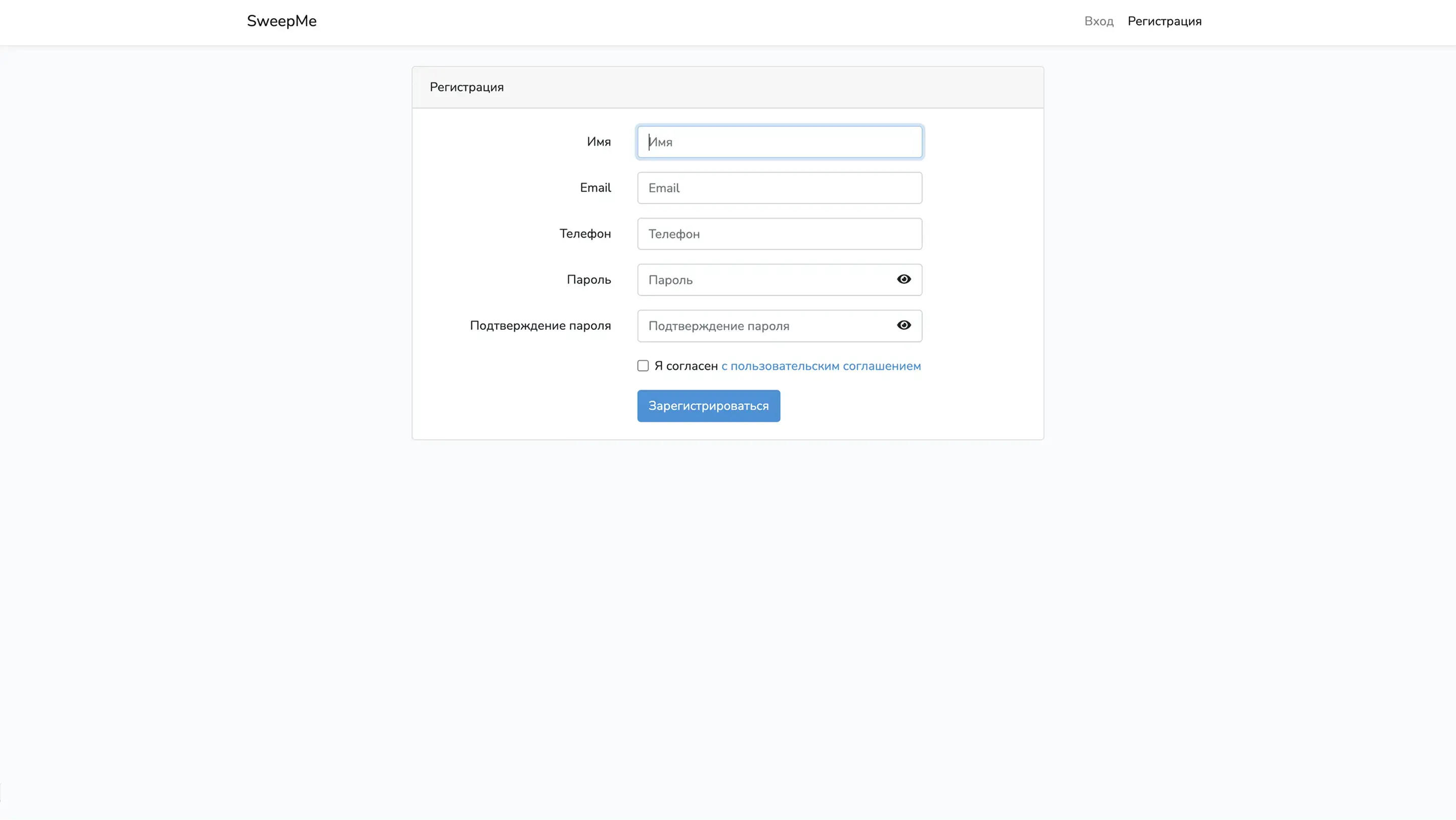Open Регистрация in the navbar

tap(1164, 21)
